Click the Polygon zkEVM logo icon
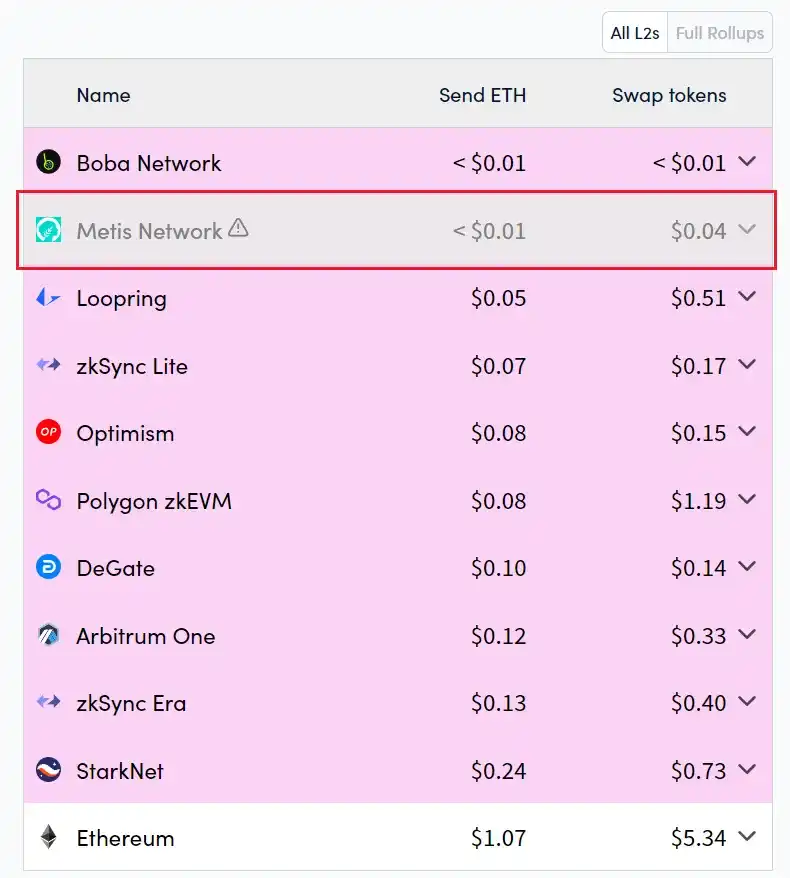Image resolution: width=790 pixels, height=878 pixels. coord(48,500)
